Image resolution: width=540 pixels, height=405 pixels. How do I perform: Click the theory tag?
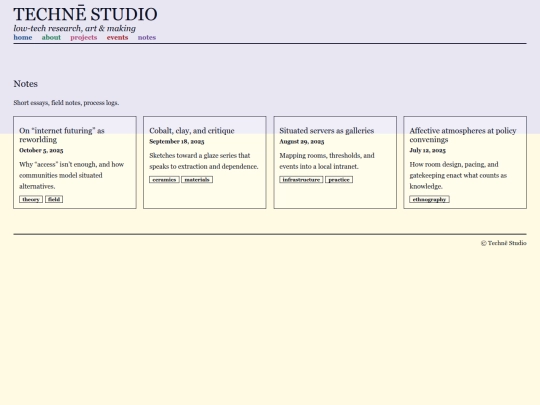tap(31, 199)
